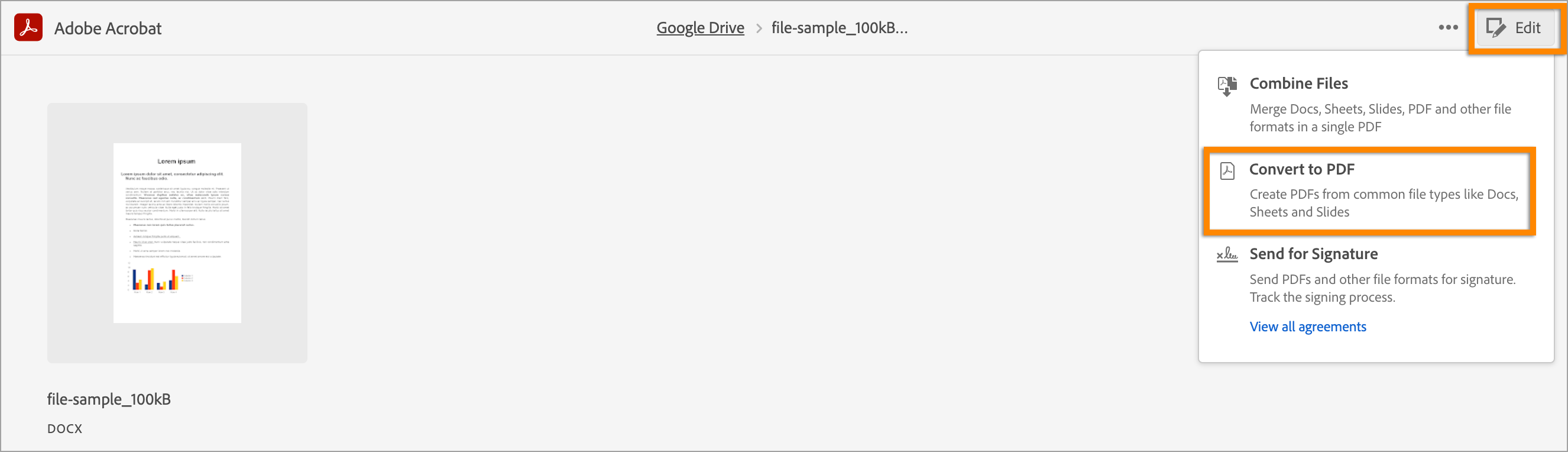Click the Edit button
Viewport: 1568px width, 452px height.
coord(1515,27)
